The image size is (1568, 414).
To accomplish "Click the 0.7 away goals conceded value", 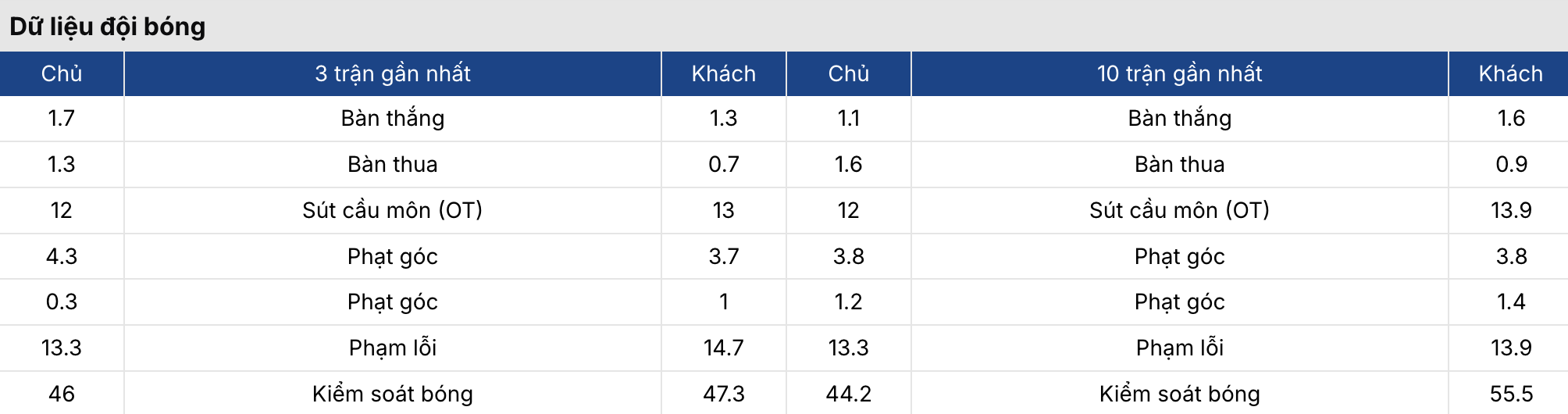I will 723,164.
